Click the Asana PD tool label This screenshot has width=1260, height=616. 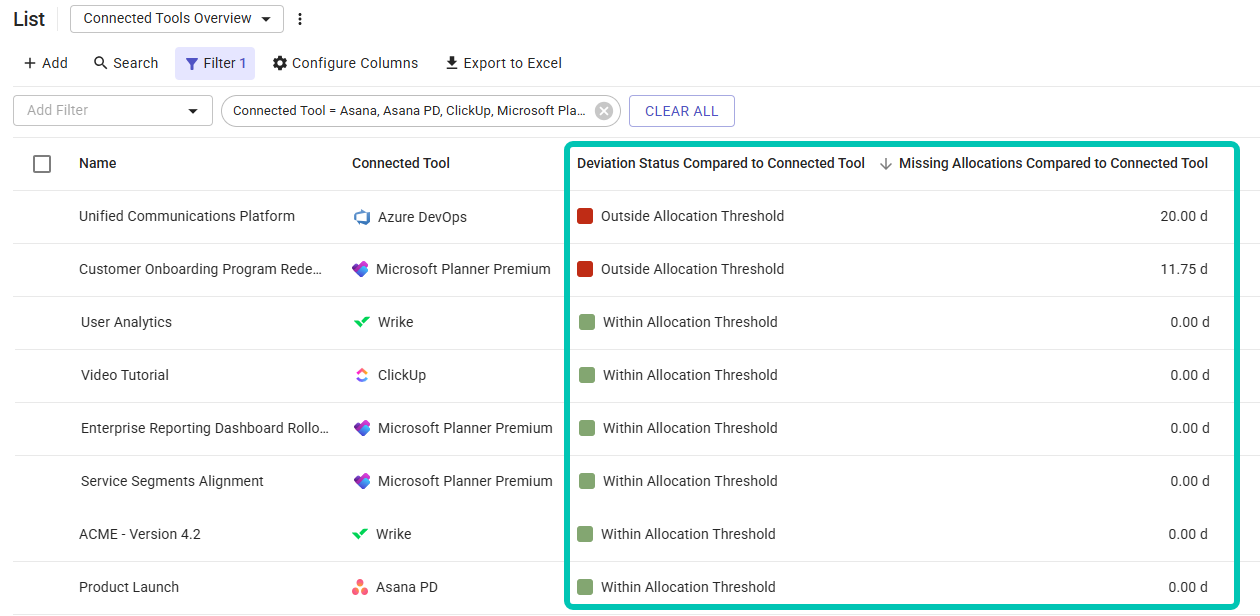407,587
